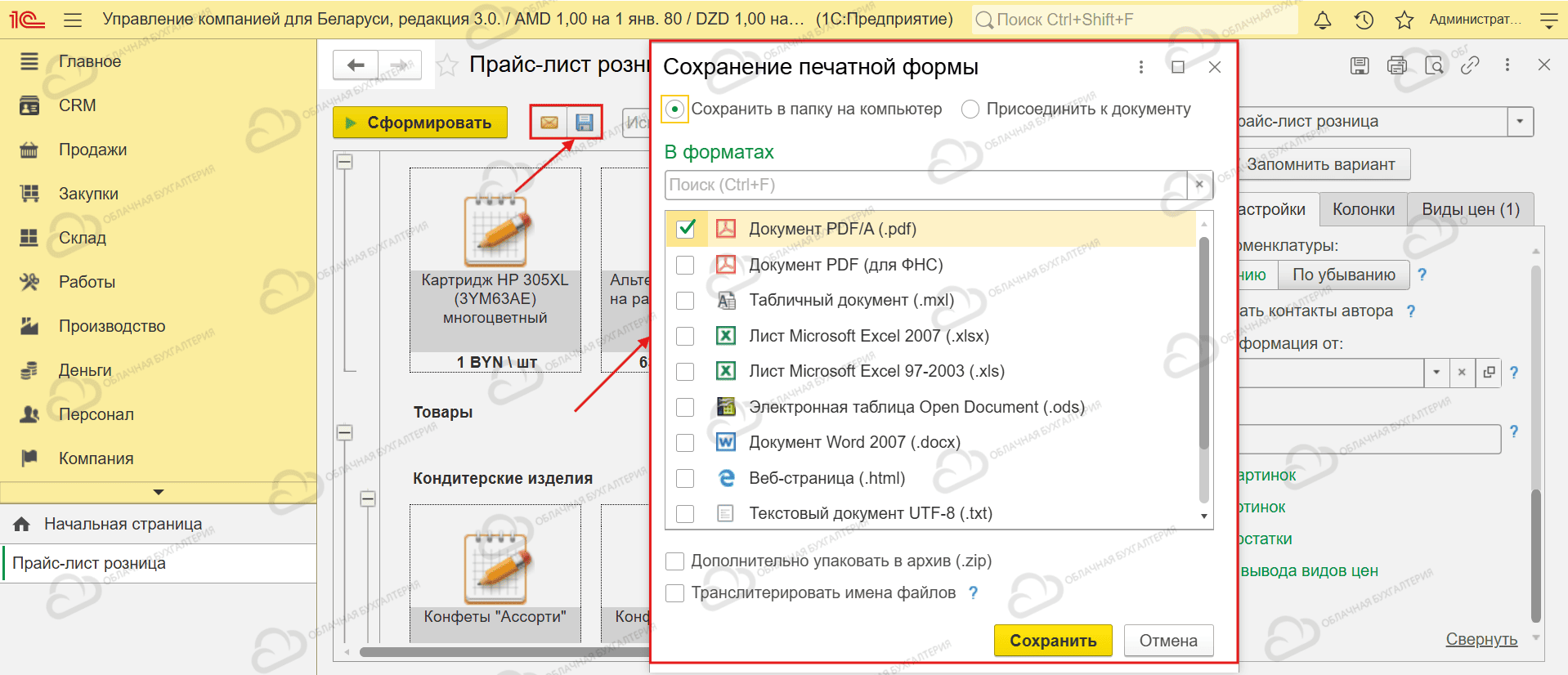Check Веб-страница (.html) format
Image resolution: width=1568 pixels, height=675 pixels.
click(x=686, y=478)
